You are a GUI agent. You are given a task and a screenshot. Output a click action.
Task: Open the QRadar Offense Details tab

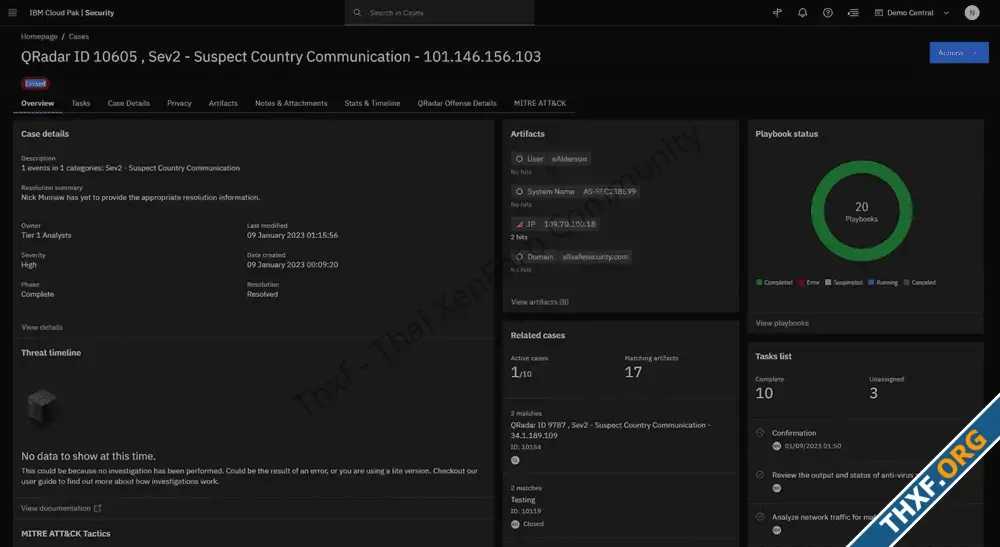pos(457,103)
